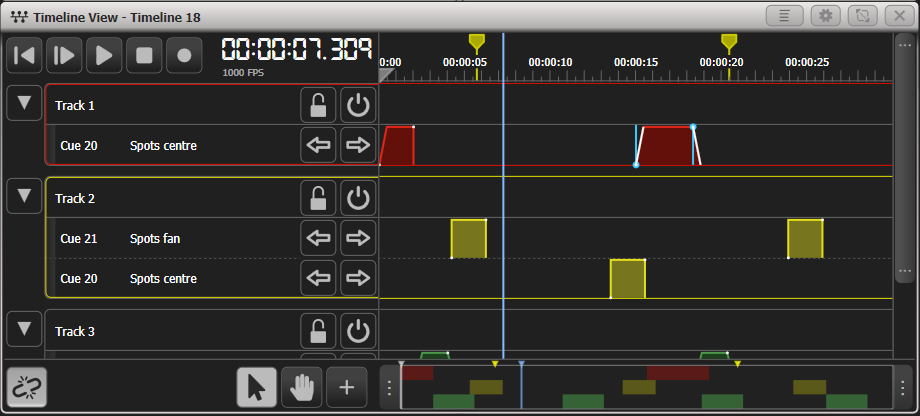Choose the pointer select tool
Screen dimensions: 920x416
[x=257, y=387]
